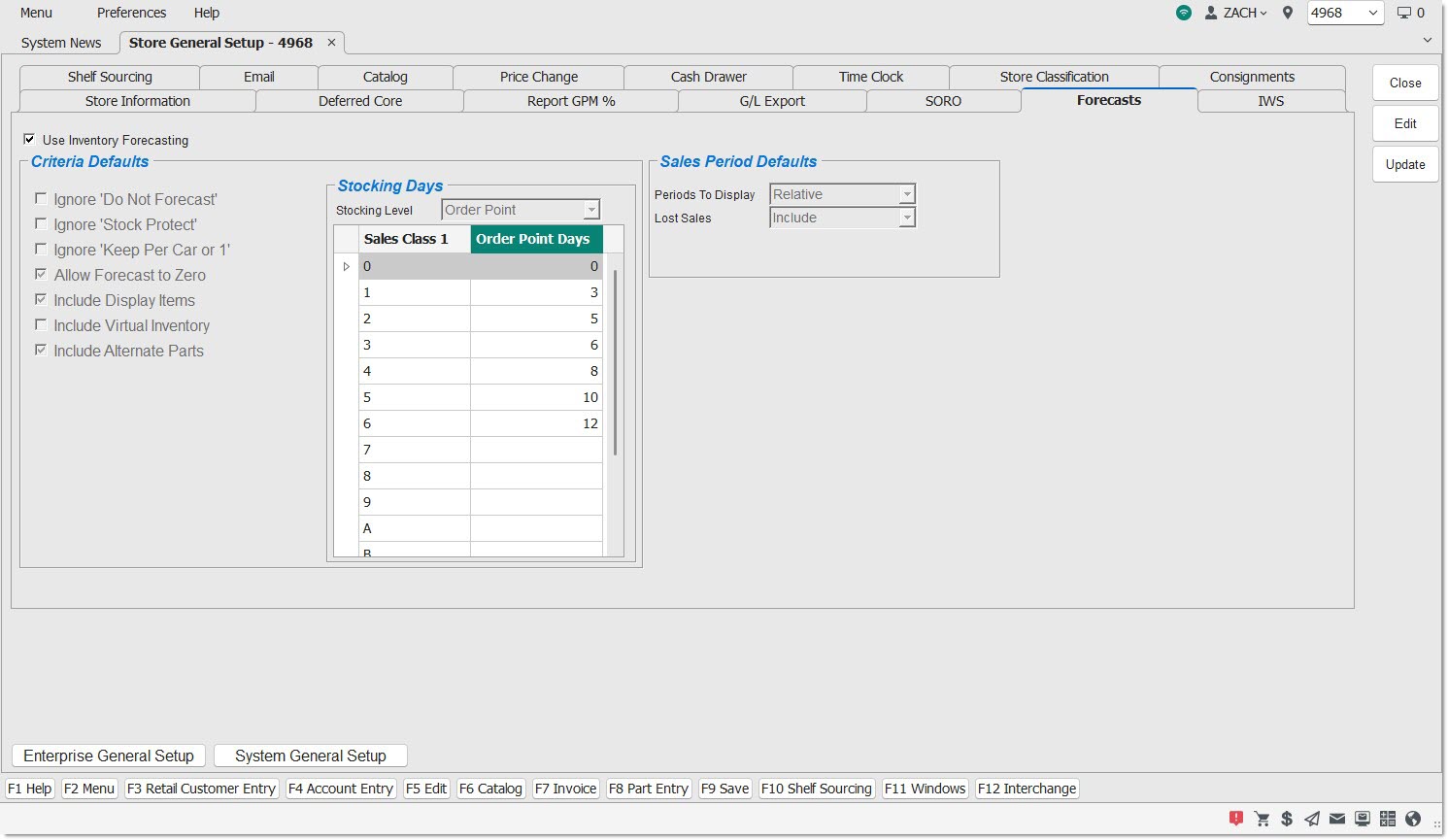Open the shopping cart icon in status bar

coord(1262,819)
